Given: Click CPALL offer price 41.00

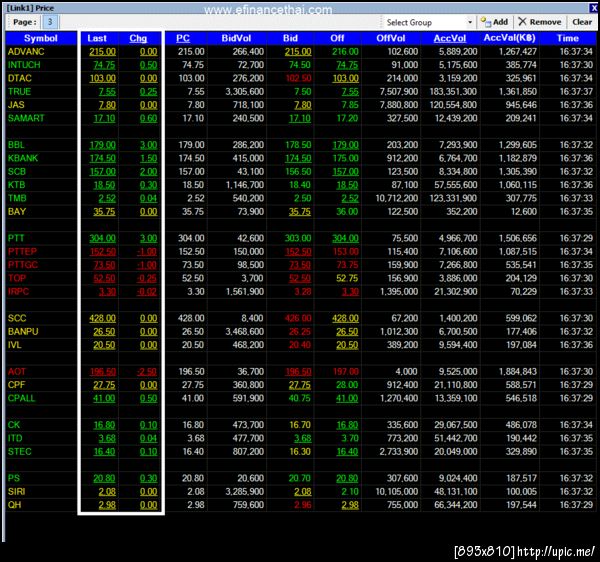Looking at the screenshot, I should 347,399.
